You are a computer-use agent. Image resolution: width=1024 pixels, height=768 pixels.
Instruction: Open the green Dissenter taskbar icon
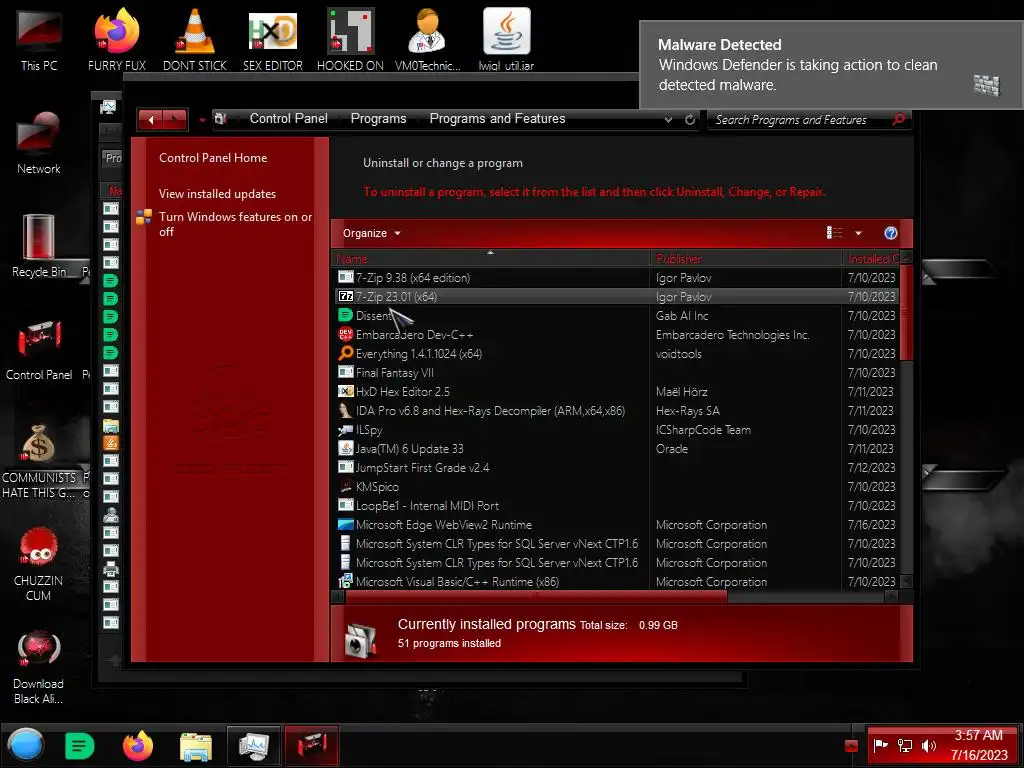pyautogui.click(x=80, y=745)
